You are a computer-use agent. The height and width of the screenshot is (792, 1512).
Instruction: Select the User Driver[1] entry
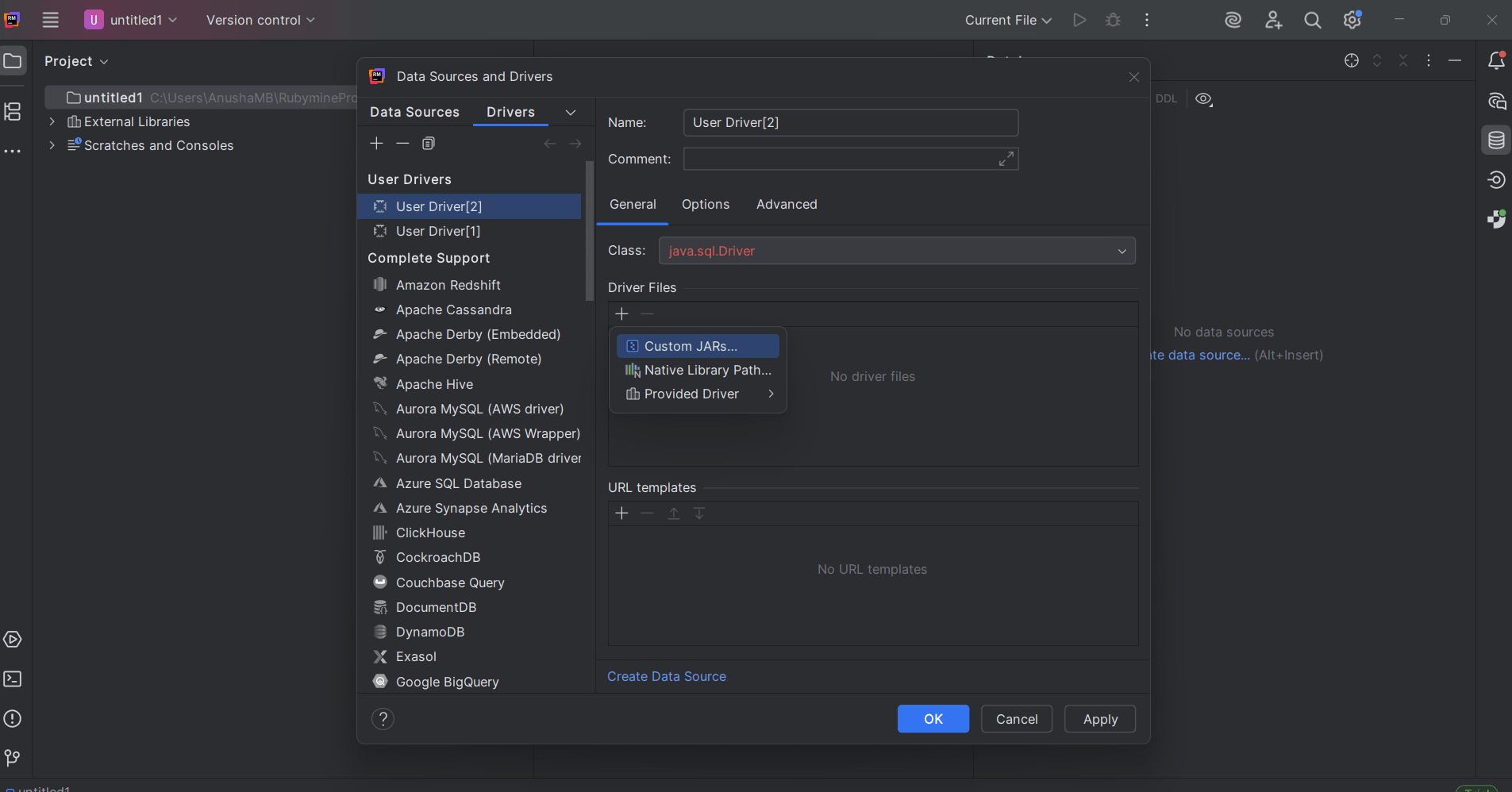pyautogui.click(x=439, y=231)
